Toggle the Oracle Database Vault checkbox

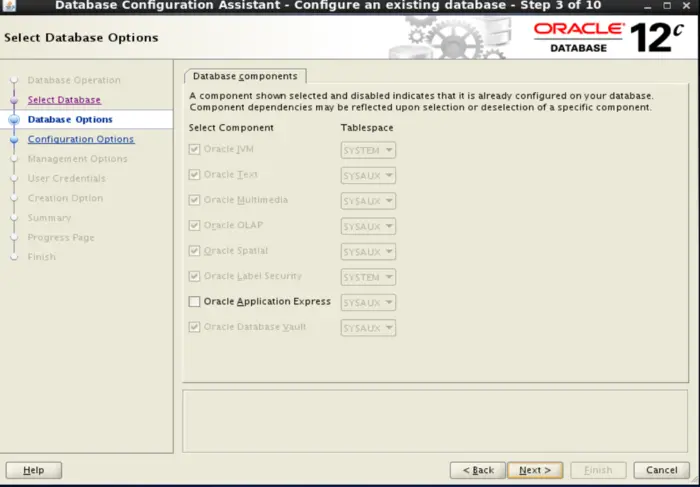coord(194,327)
